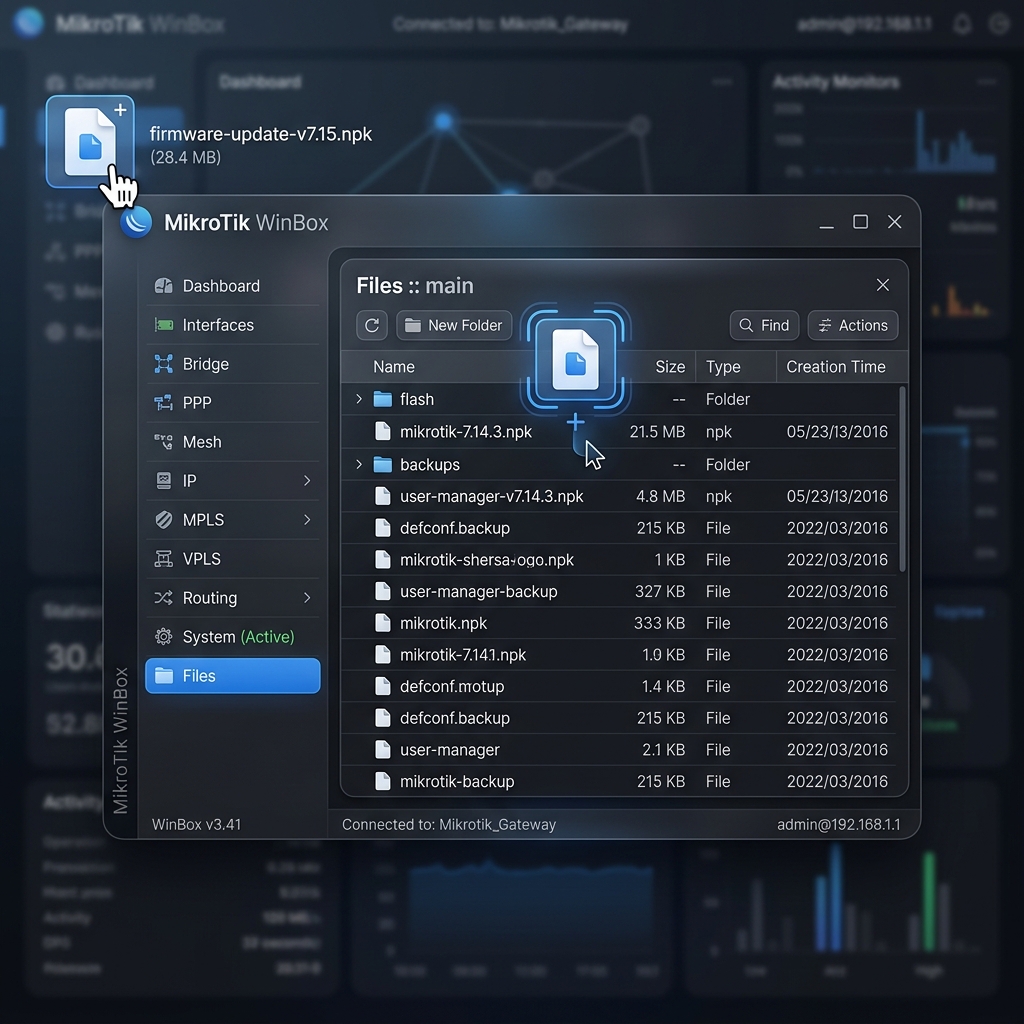1024x1024 pixels.
Task: Select Mesh in sidebar
Action: 232,442
